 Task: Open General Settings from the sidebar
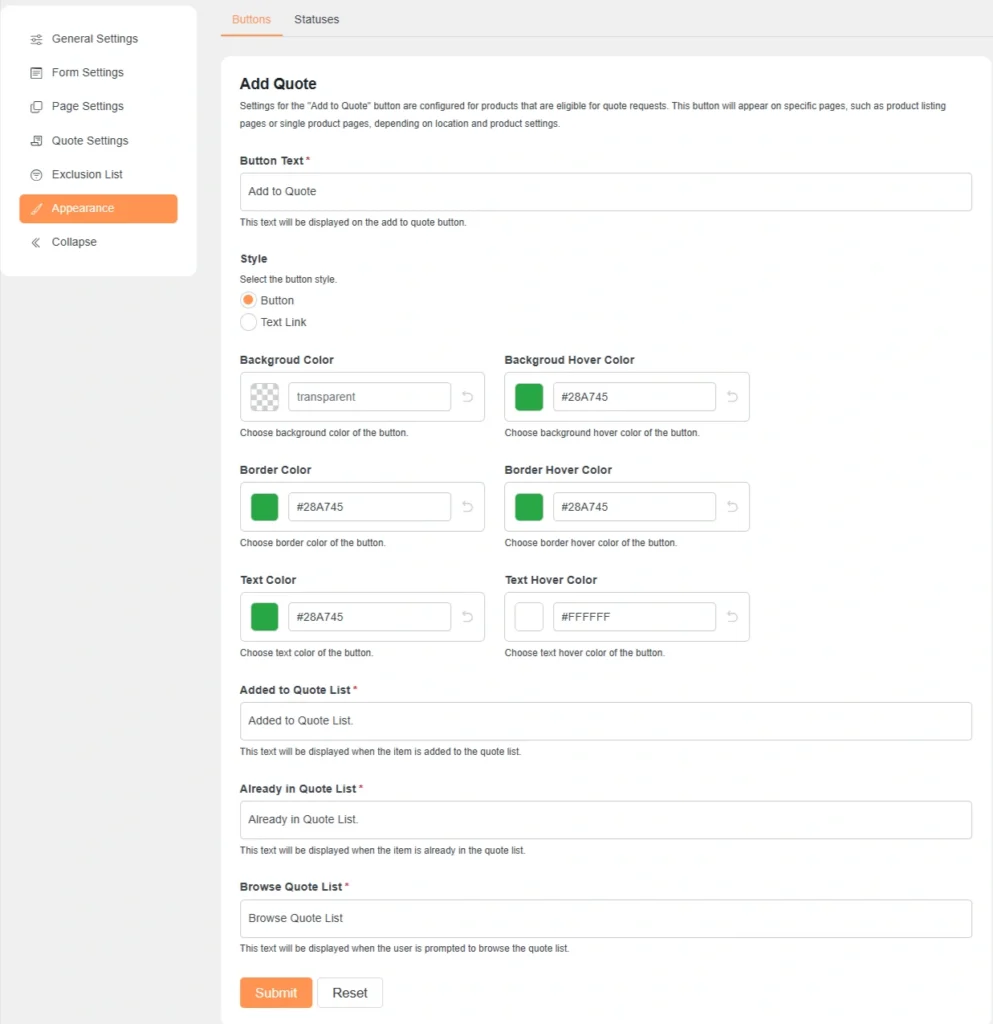click(95, 38)
